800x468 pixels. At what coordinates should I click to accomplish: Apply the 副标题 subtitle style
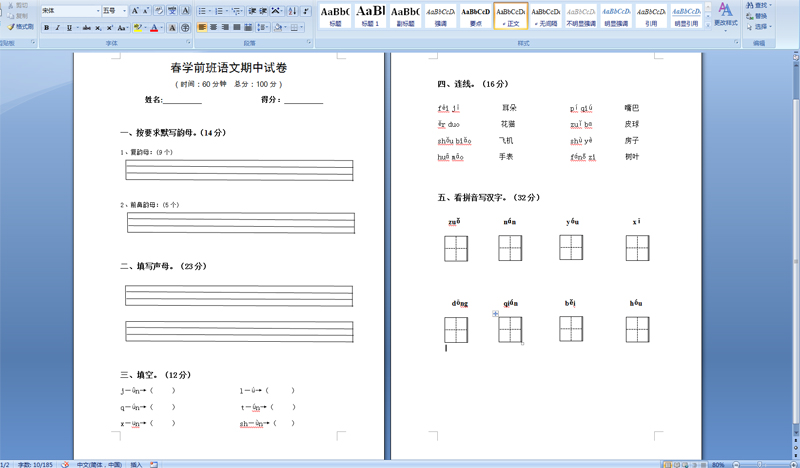coord(405,15)
